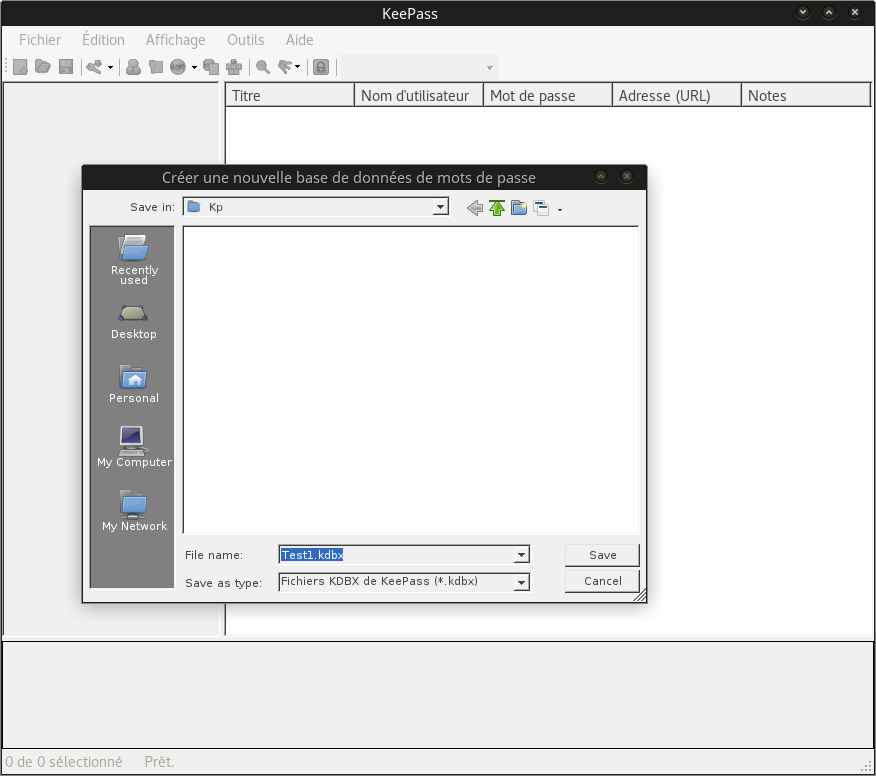
Task: Open the Édition menu
Action: [x=103, y=40]
